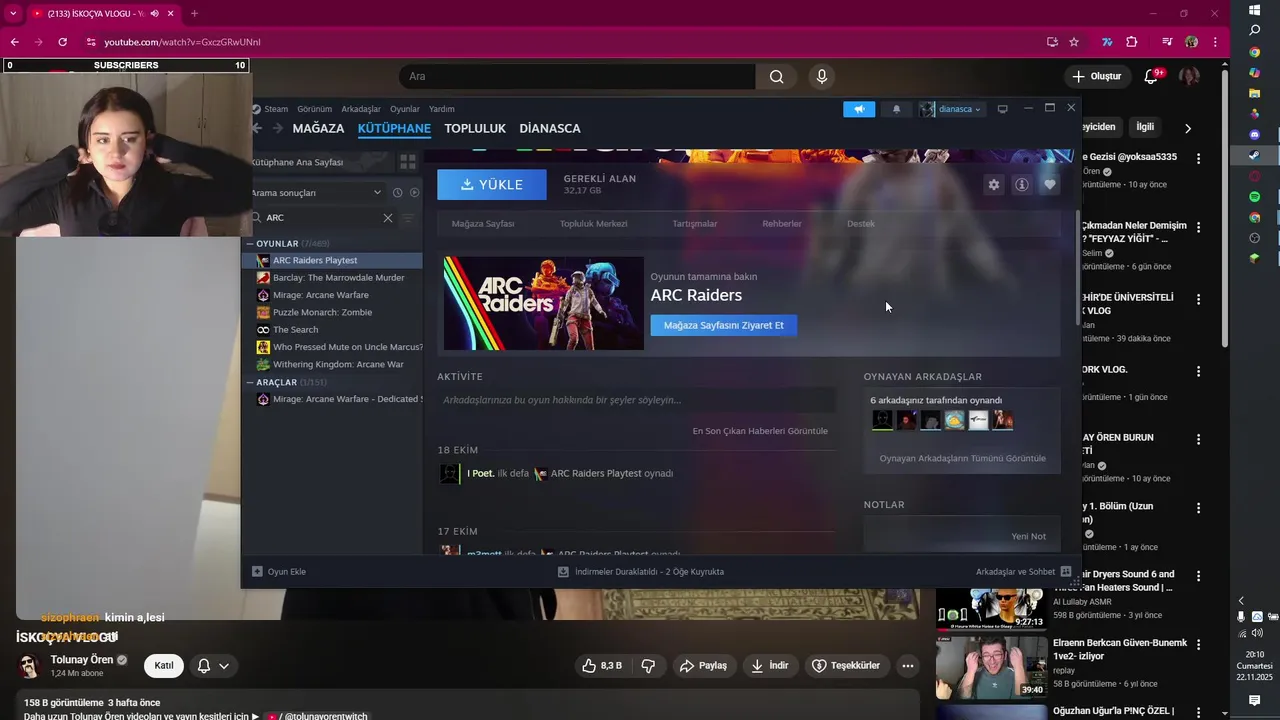
Task: Open Discord from the Windows taskbar
Action: click(x=1254, y=134)
